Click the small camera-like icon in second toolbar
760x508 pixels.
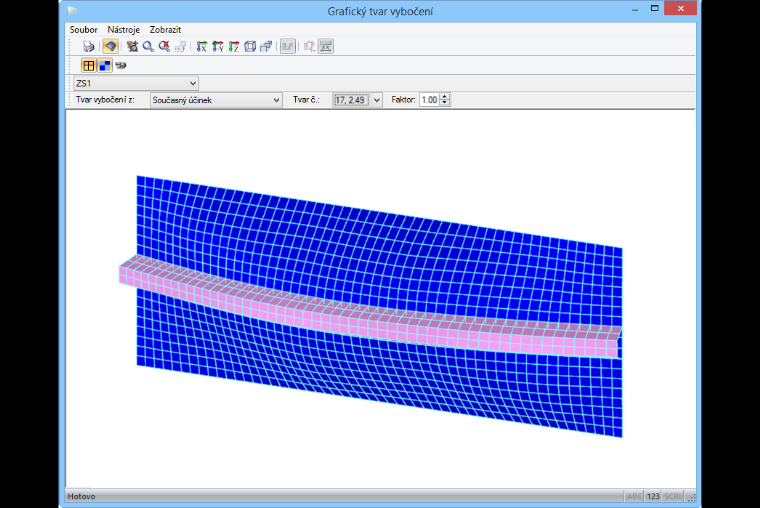(x=121, y=65)
